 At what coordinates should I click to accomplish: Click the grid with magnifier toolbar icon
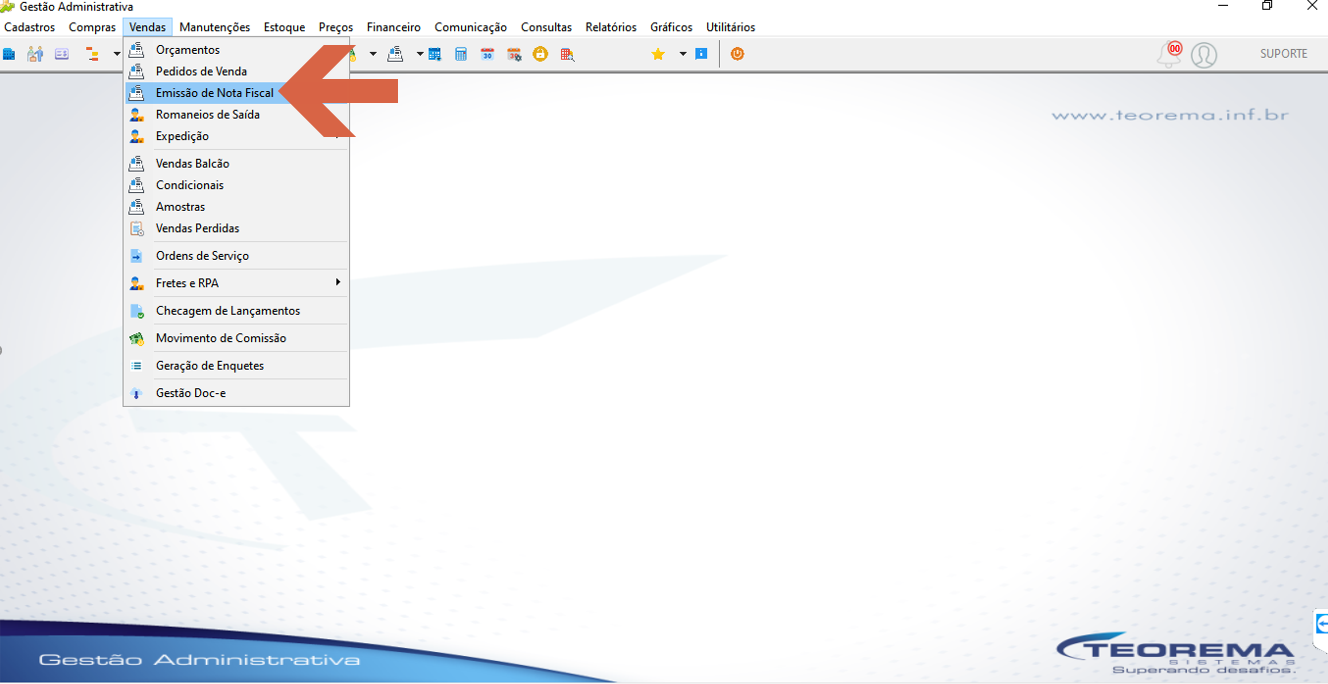coord(567,54)
